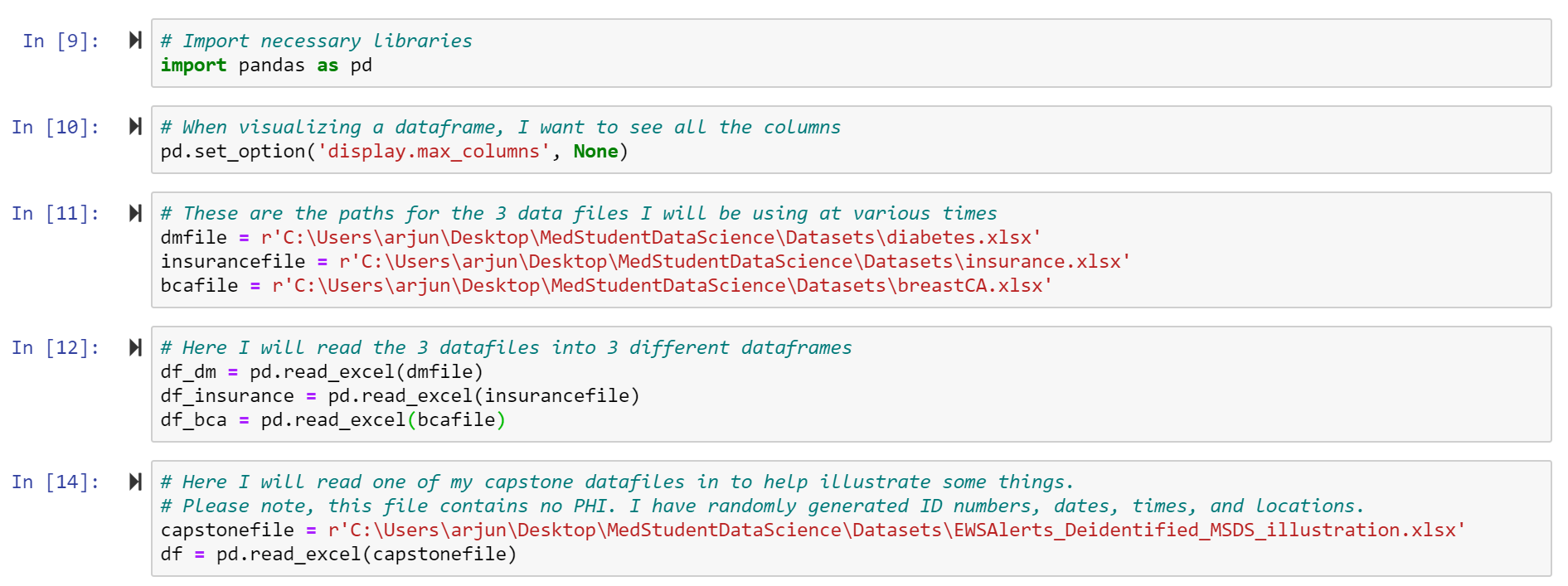
Task: Select the In [10] cell prompt
Action: (x=56, y=127)
